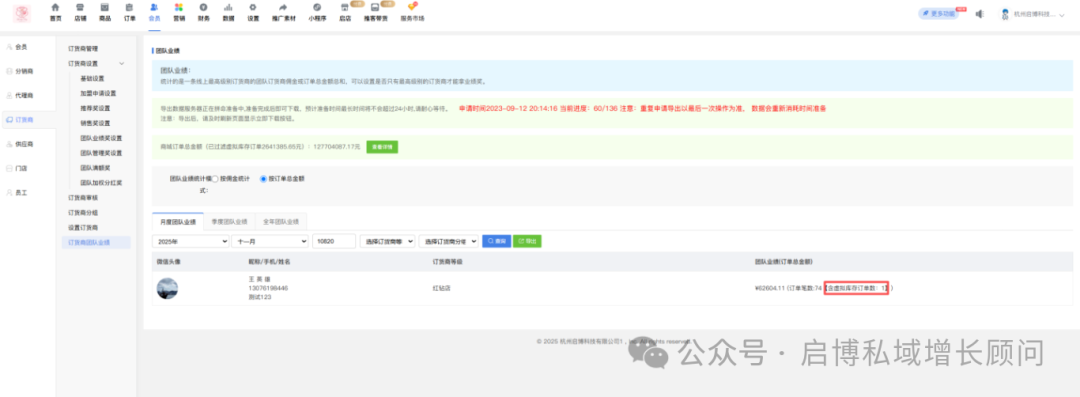This screenshot has height=397, width=1080.
Task: Switch to the 全年团队业绩 tab
Action: [281, 222]
